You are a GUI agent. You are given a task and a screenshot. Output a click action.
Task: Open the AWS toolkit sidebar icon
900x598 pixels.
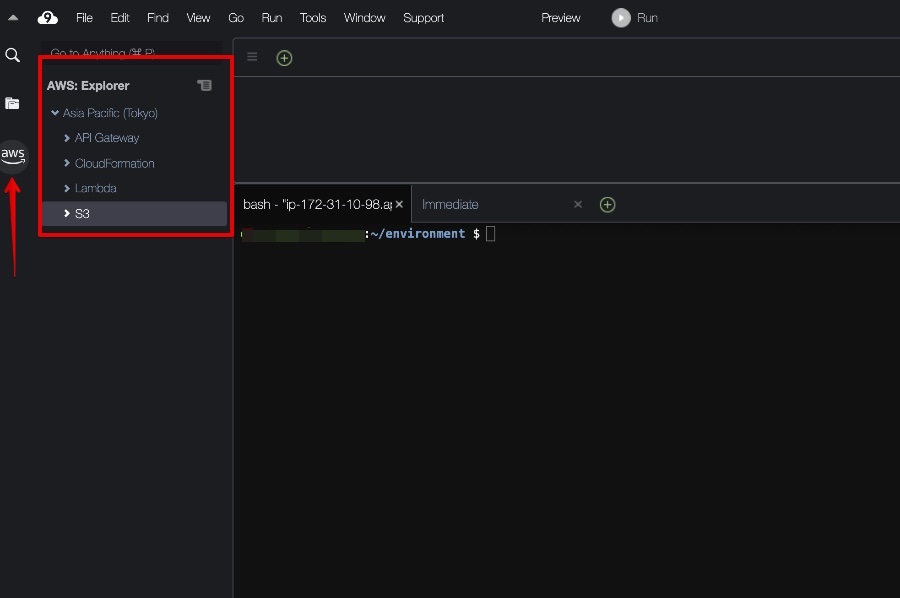(13, 156)
